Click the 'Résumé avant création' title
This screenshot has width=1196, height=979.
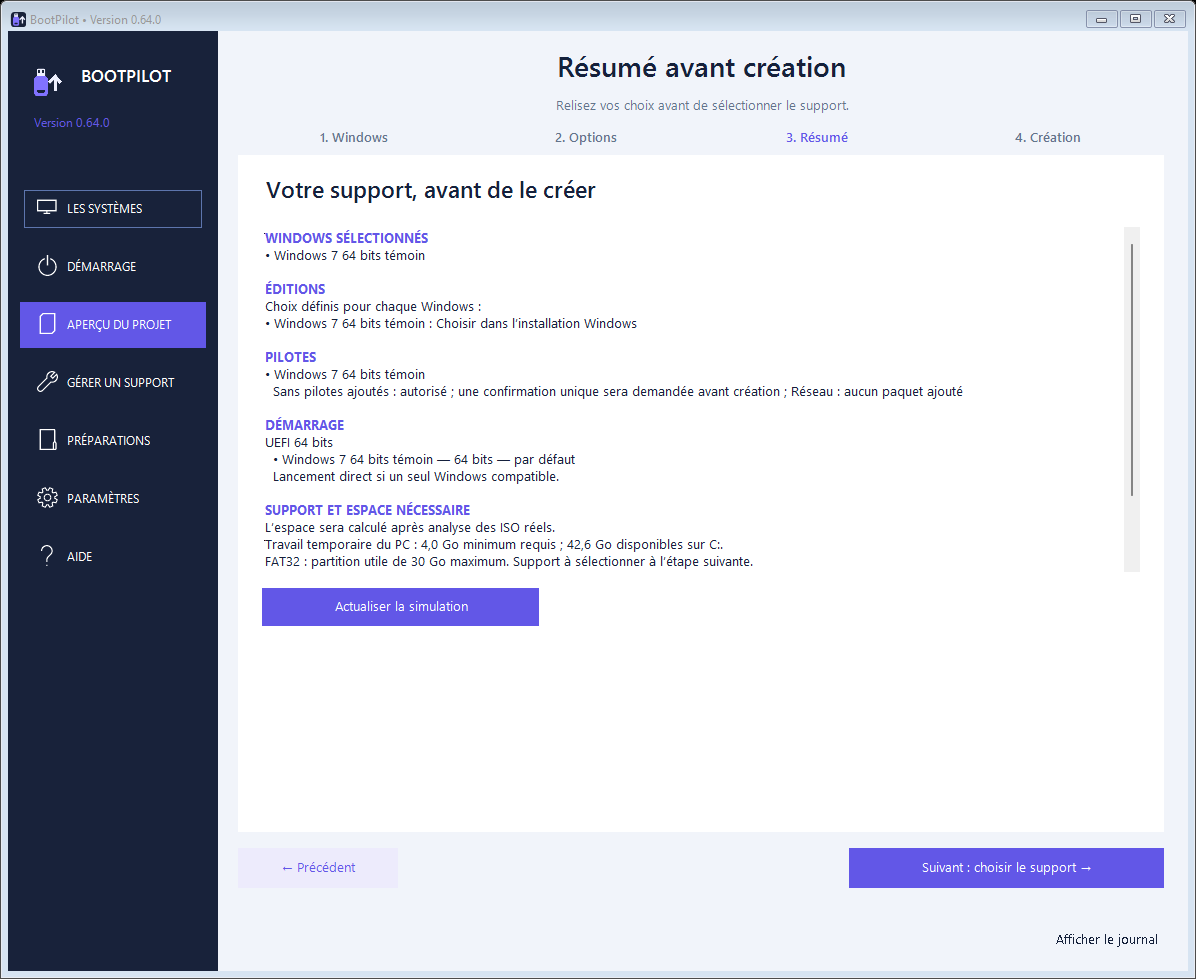702,67
